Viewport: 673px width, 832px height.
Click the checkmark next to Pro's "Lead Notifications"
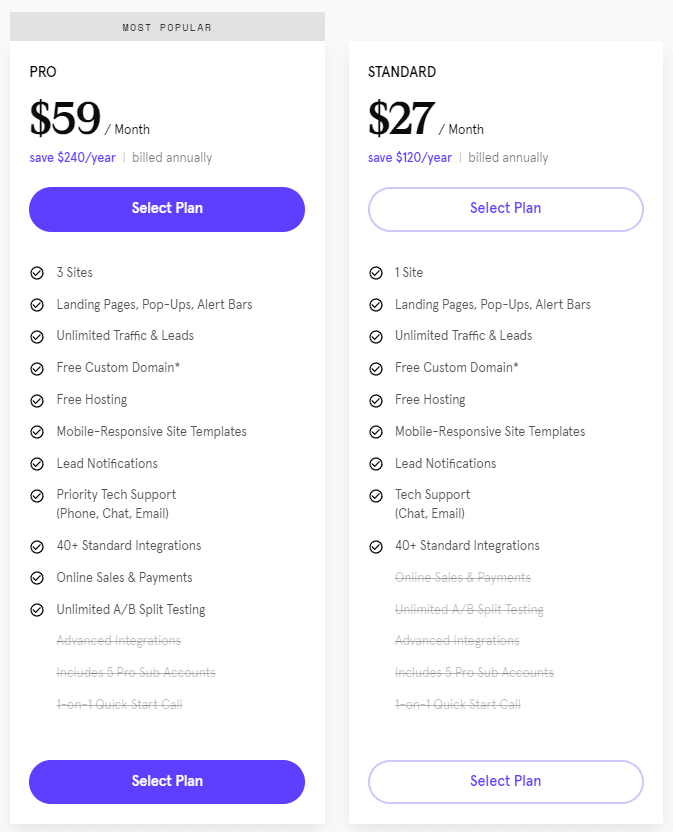[37, 463]
